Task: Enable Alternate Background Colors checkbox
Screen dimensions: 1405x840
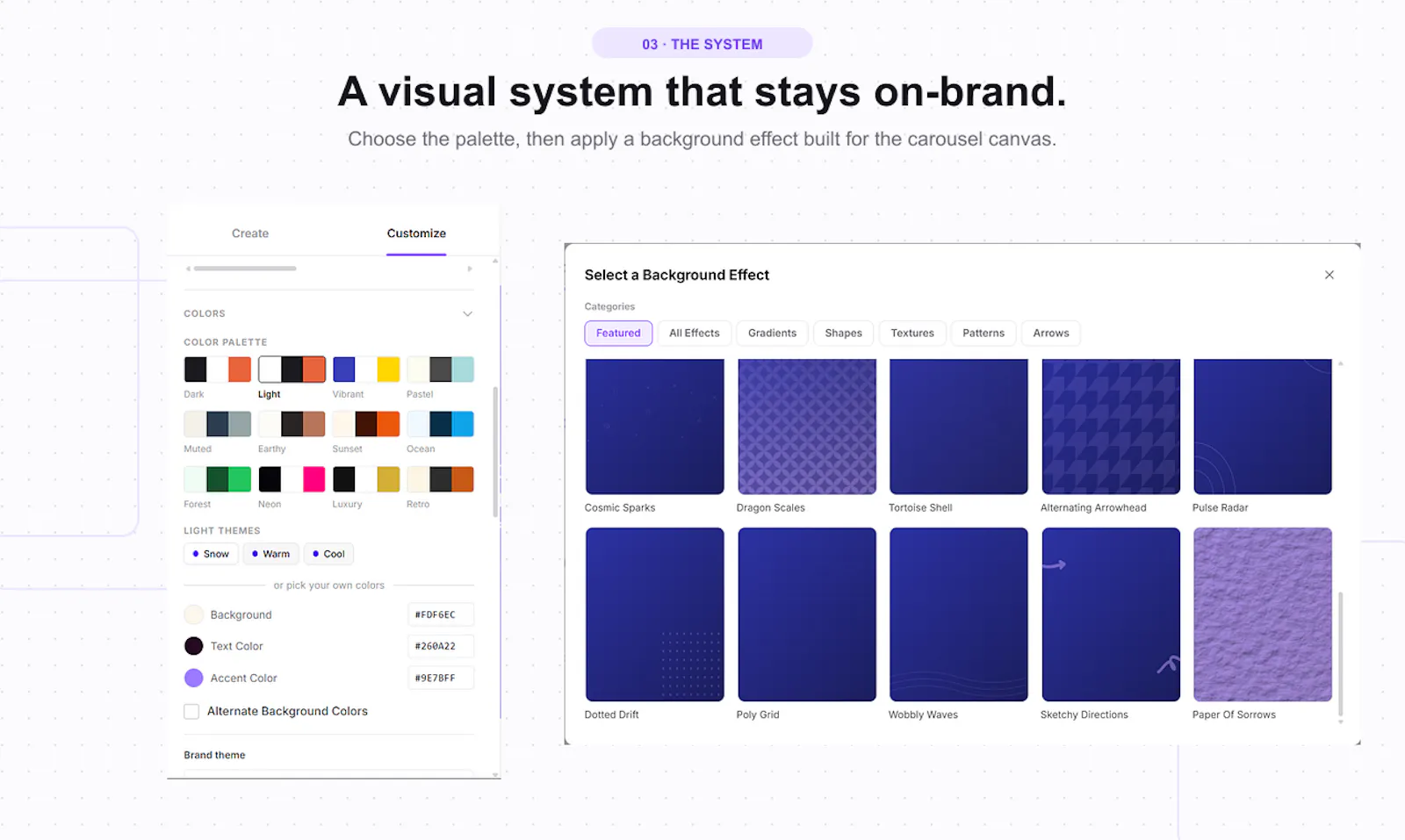Action: pos(191,711)
